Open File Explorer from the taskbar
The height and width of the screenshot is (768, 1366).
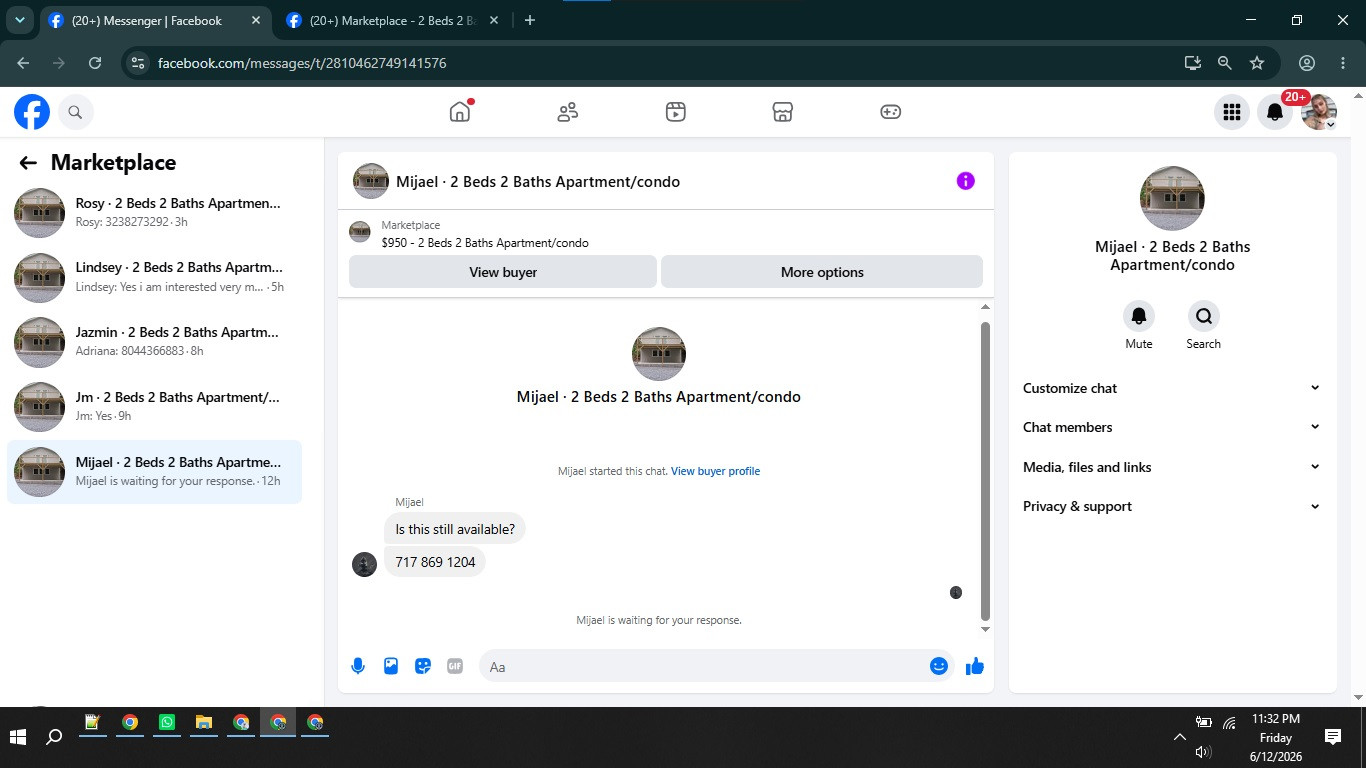pyautogui.click(x=204, y=722)
